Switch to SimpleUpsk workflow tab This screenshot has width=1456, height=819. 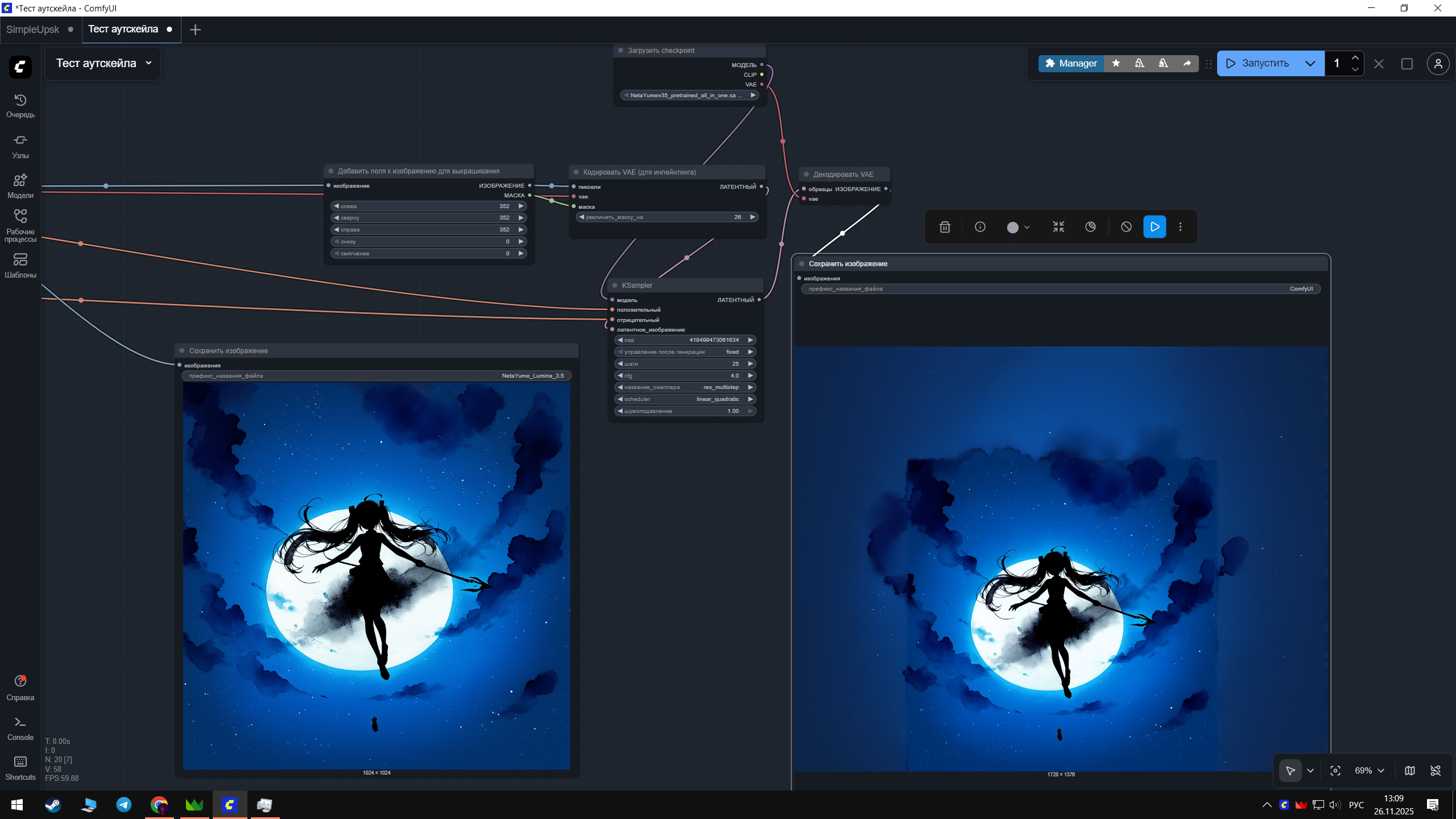pyautogui.click(x=33, y=30)
